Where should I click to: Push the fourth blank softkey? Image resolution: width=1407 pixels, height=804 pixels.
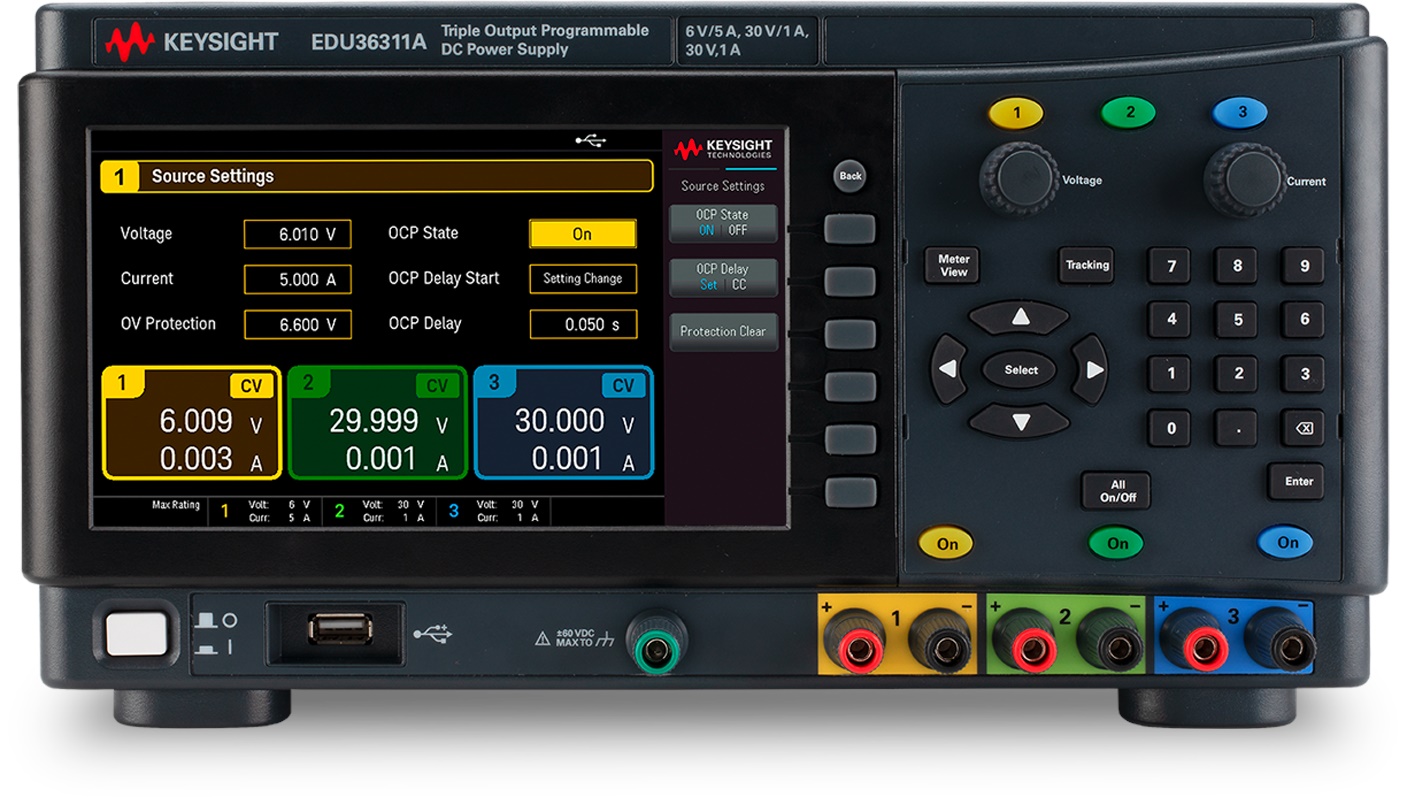tap(850, 386)
